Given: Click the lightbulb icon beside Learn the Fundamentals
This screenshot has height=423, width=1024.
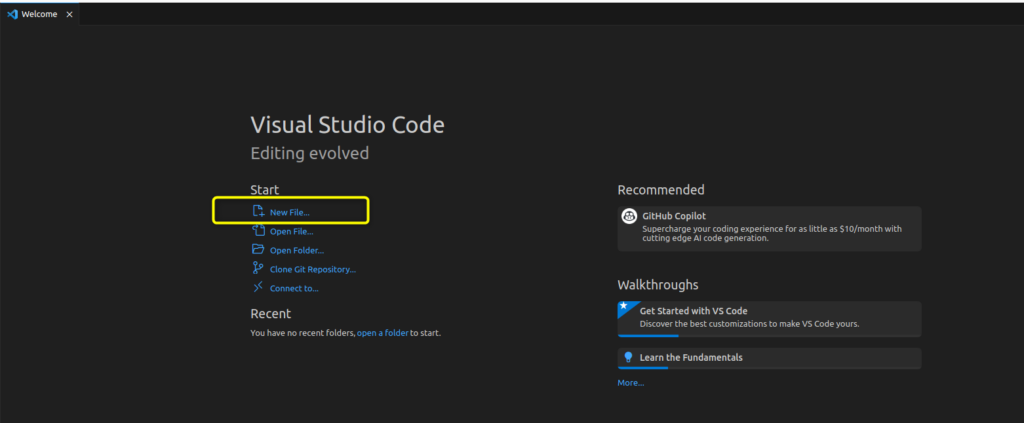Looking at the screenshot, I should pos(628,357).
